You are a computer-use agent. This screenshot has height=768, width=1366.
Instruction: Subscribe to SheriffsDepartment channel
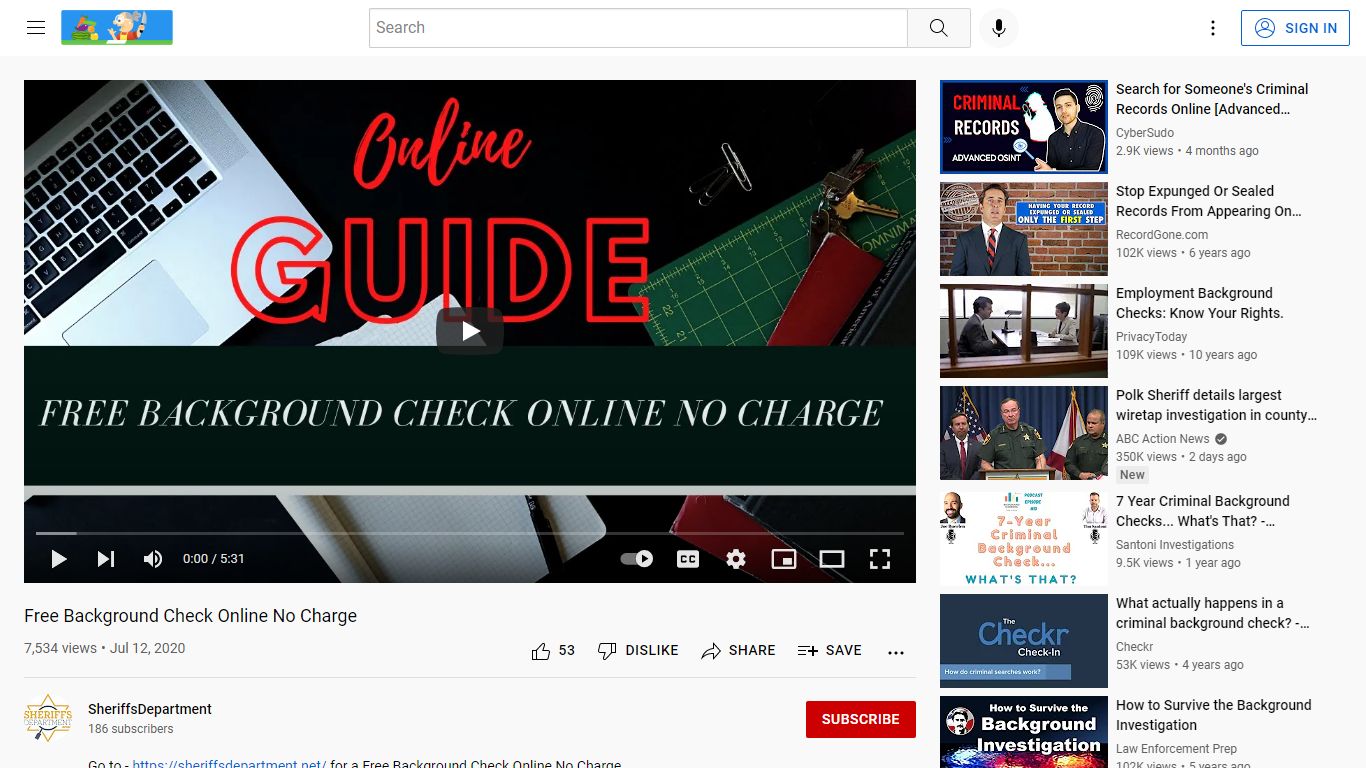(861, 719)
